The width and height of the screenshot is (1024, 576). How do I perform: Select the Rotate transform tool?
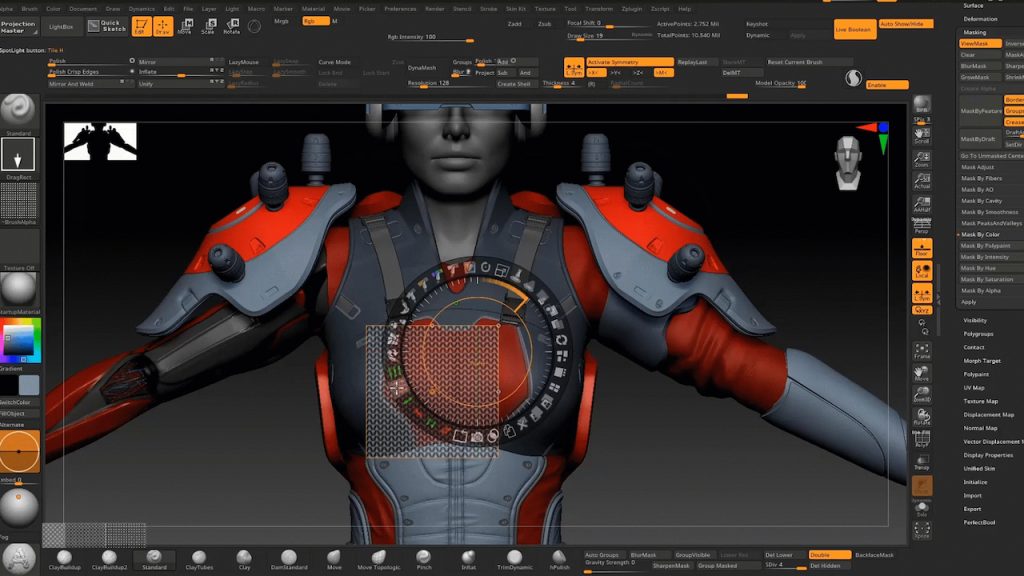click(x=231, y=27)
